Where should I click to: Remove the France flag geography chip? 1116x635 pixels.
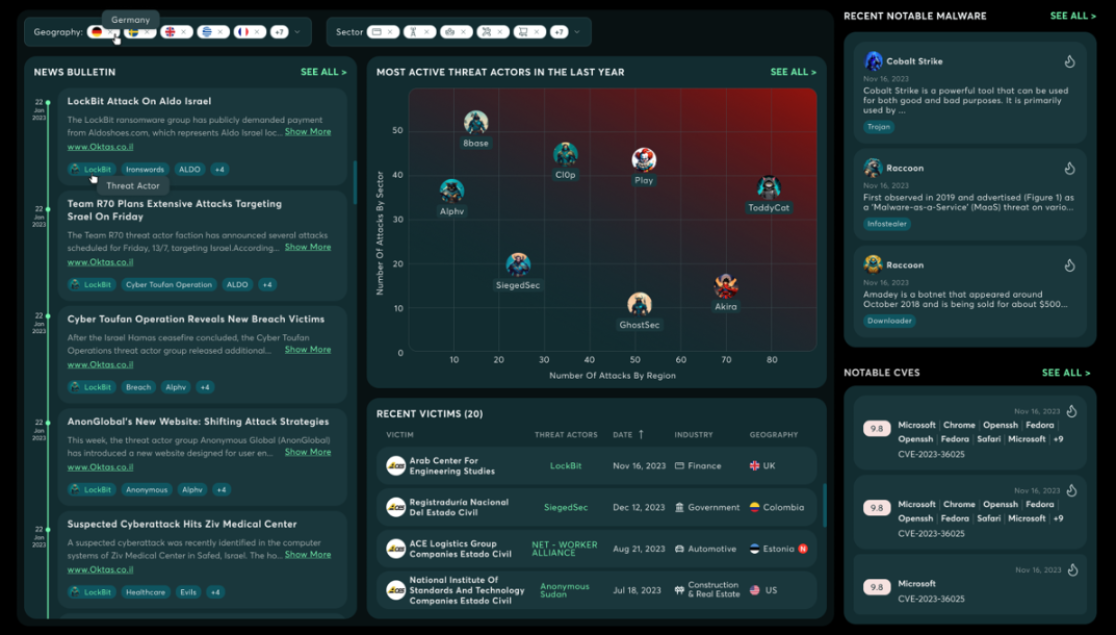[x=256, y=32]
